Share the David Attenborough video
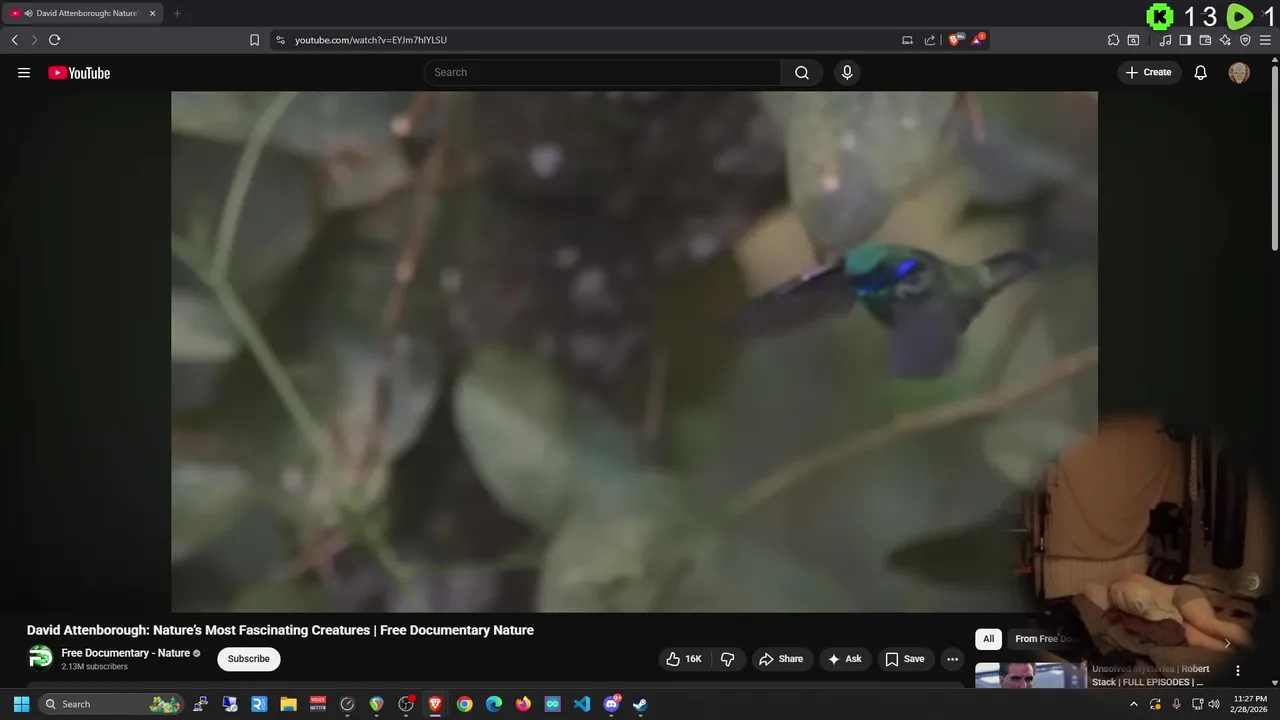 point(781,659)
